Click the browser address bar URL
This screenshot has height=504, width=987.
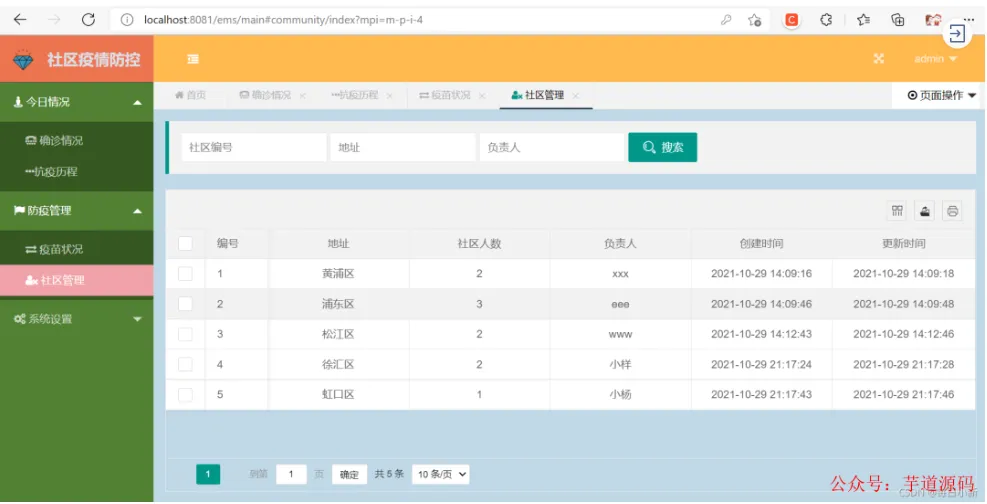(283, 20)
